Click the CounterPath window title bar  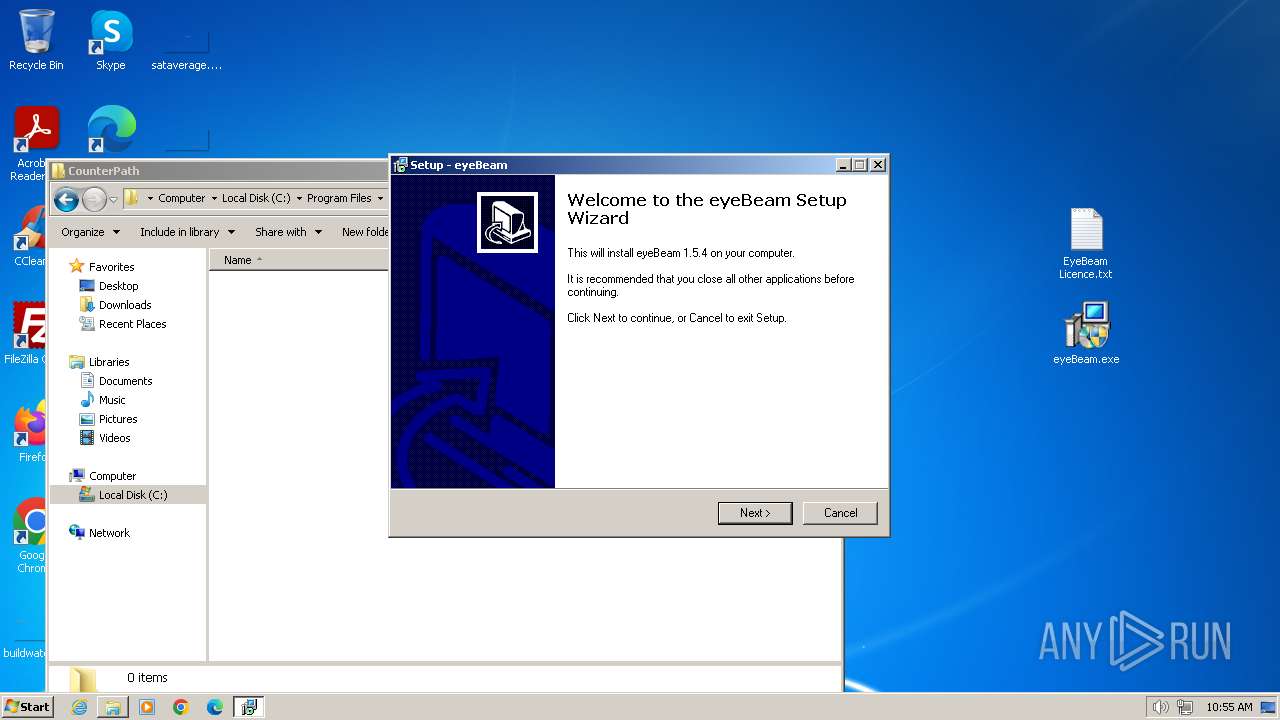220,171
